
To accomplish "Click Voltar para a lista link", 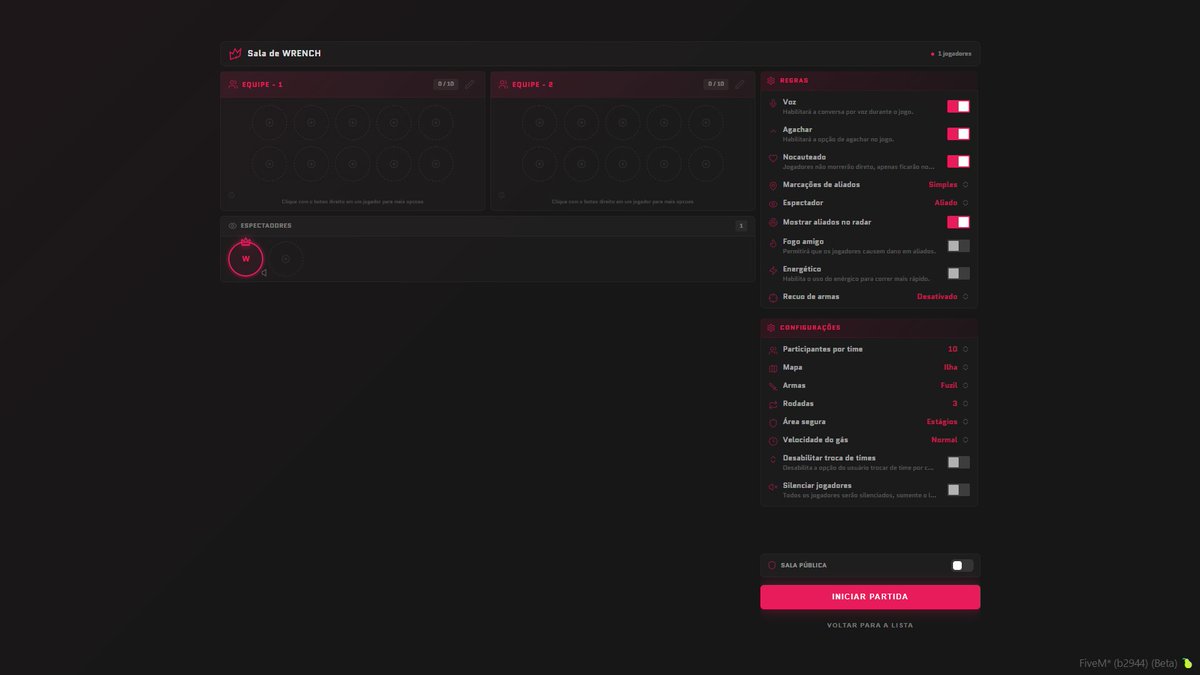I will 870,625.
